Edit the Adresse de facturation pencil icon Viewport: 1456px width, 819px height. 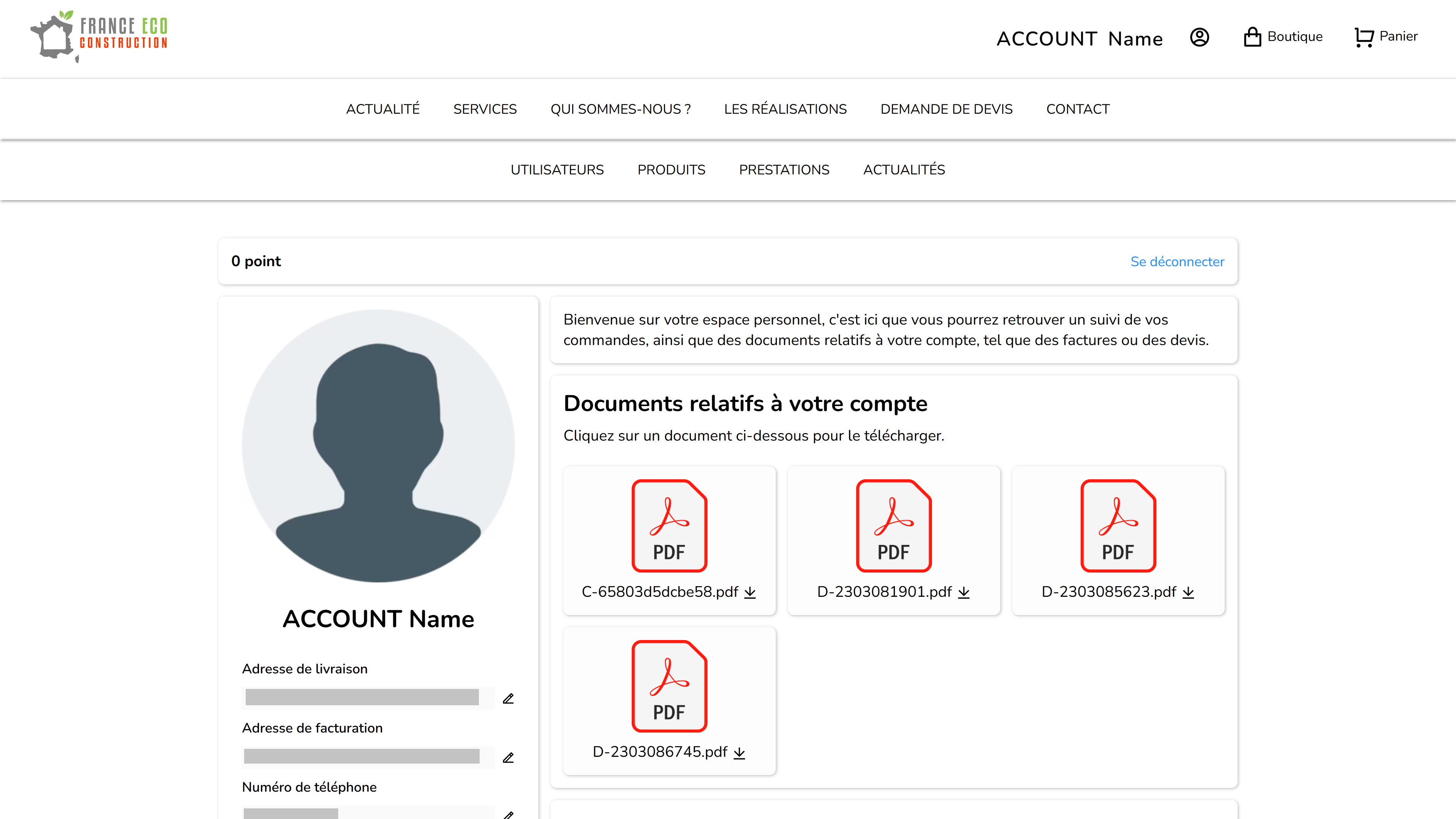(x=508, y=758)
